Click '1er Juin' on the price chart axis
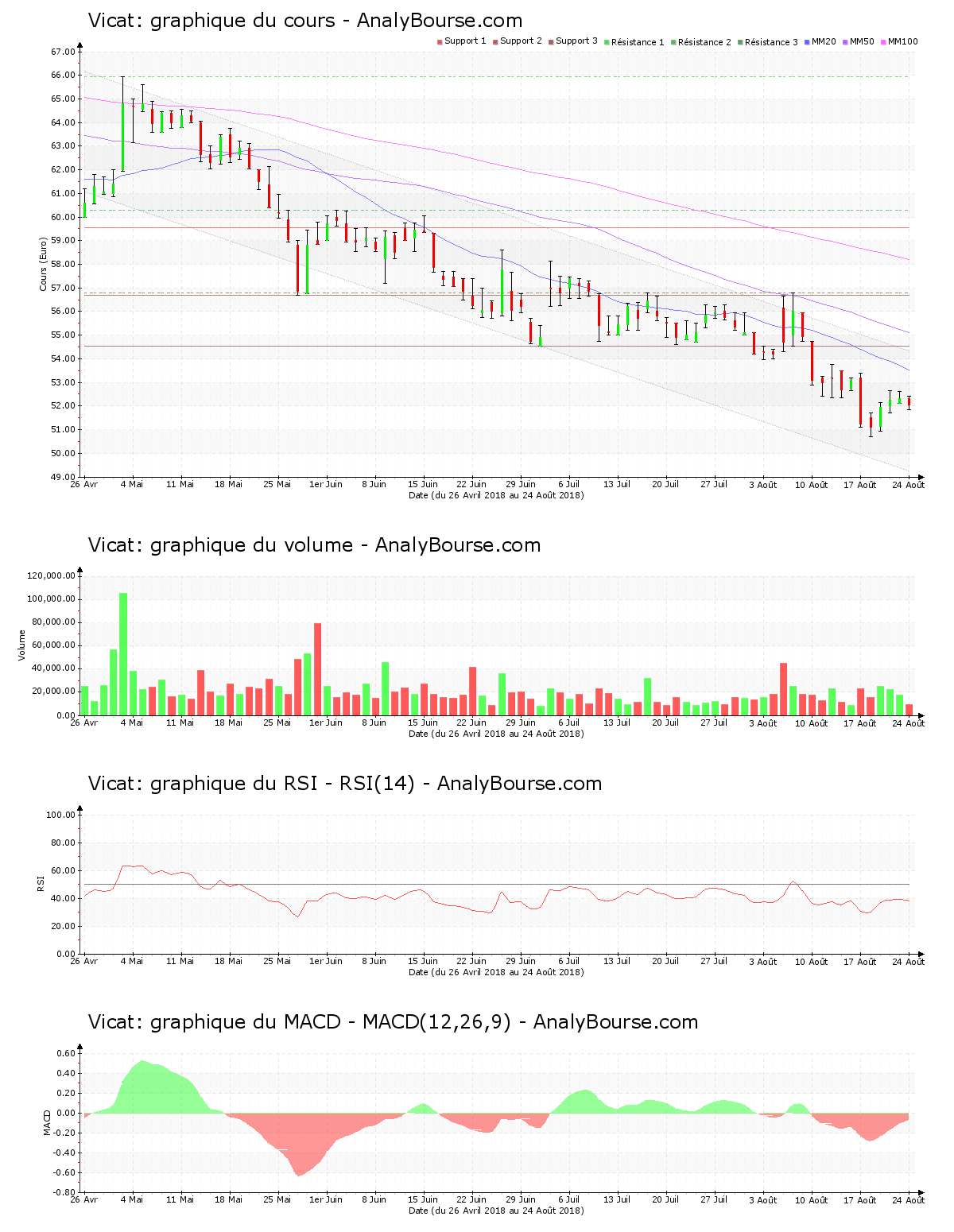 coord(326,484)
